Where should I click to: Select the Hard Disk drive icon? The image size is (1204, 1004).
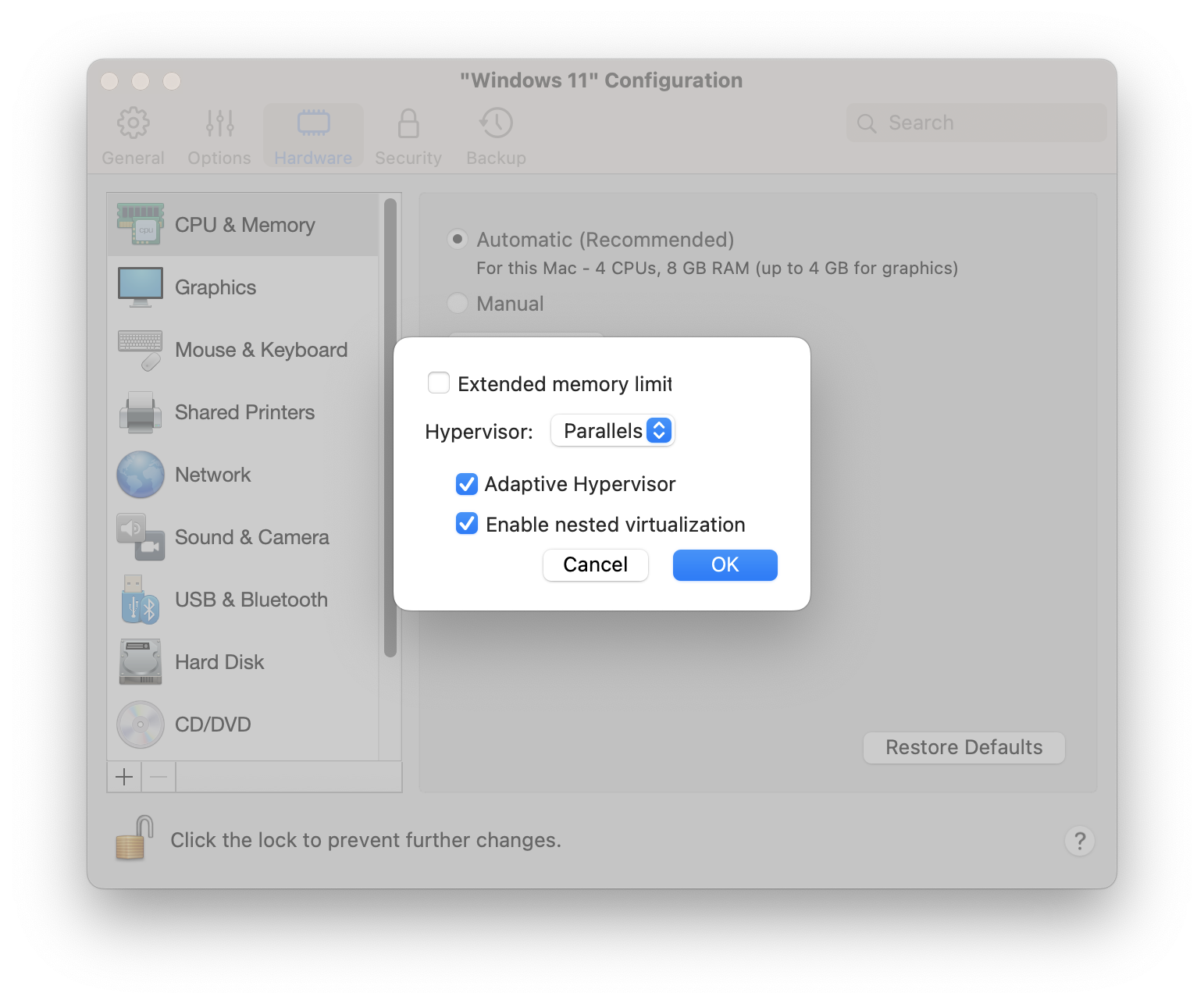click(x=141, y=662)
